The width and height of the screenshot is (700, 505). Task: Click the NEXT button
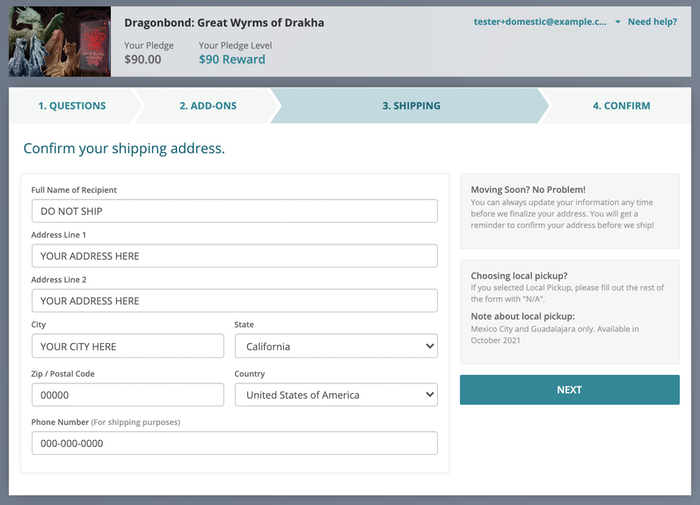click(570, 390)
